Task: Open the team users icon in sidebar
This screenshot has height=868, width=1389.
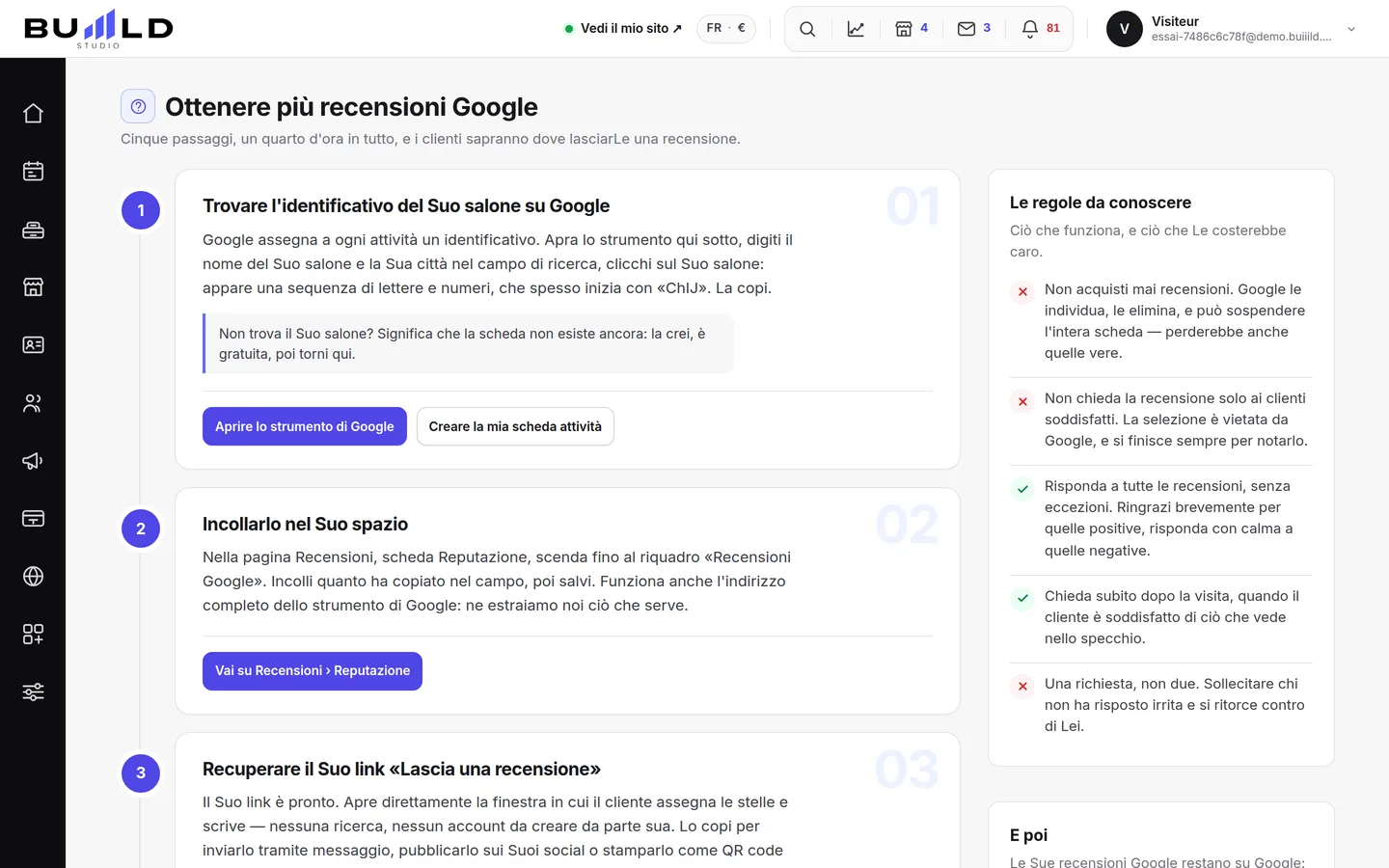Action: pyautogui.click(x=33, y=403)
